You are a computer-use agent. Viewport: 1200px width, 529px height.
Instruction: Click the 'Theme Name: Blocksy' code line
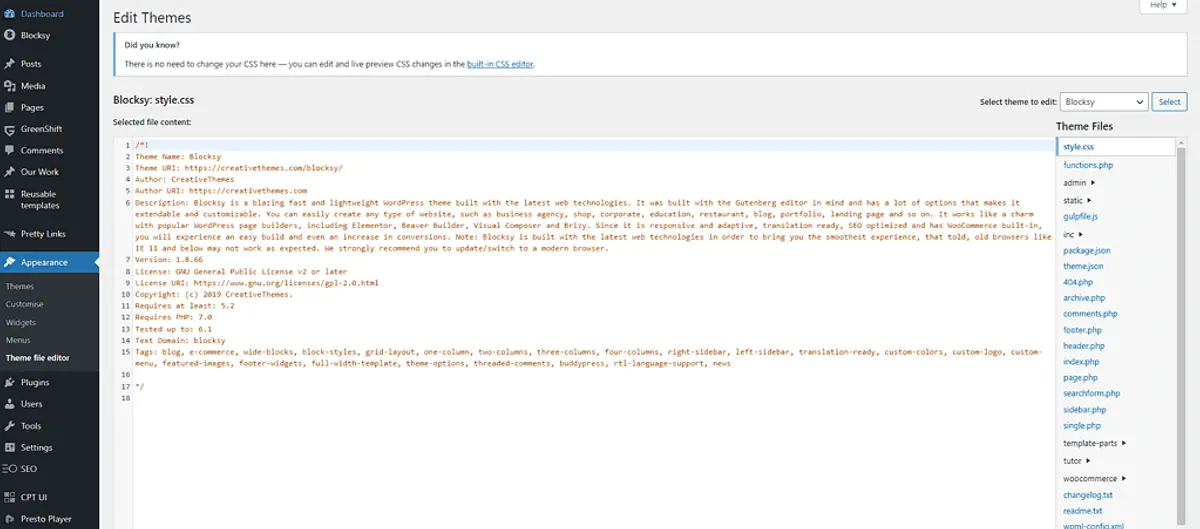point(178,156)
